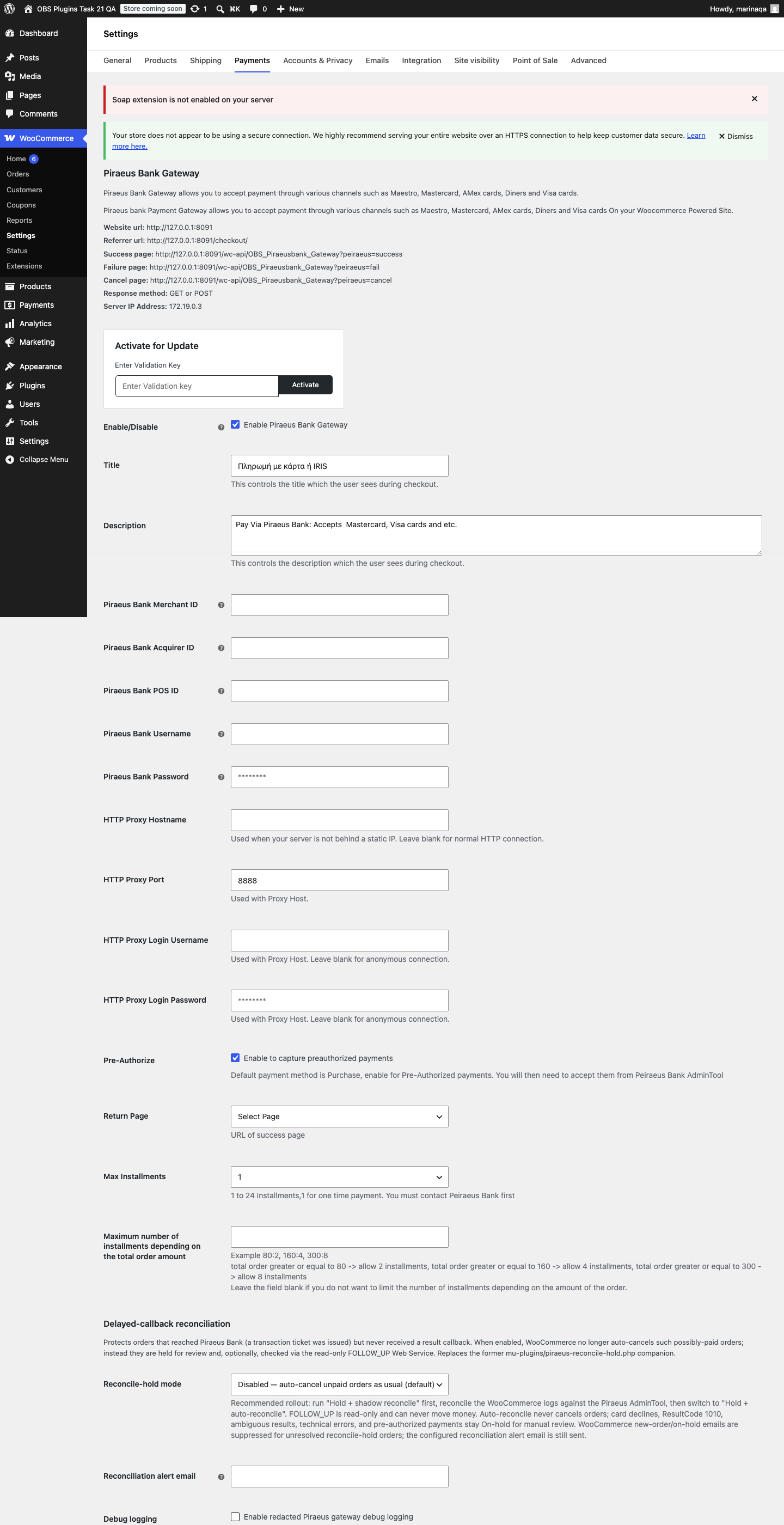Open the site home icon in the admin bar

28,9
